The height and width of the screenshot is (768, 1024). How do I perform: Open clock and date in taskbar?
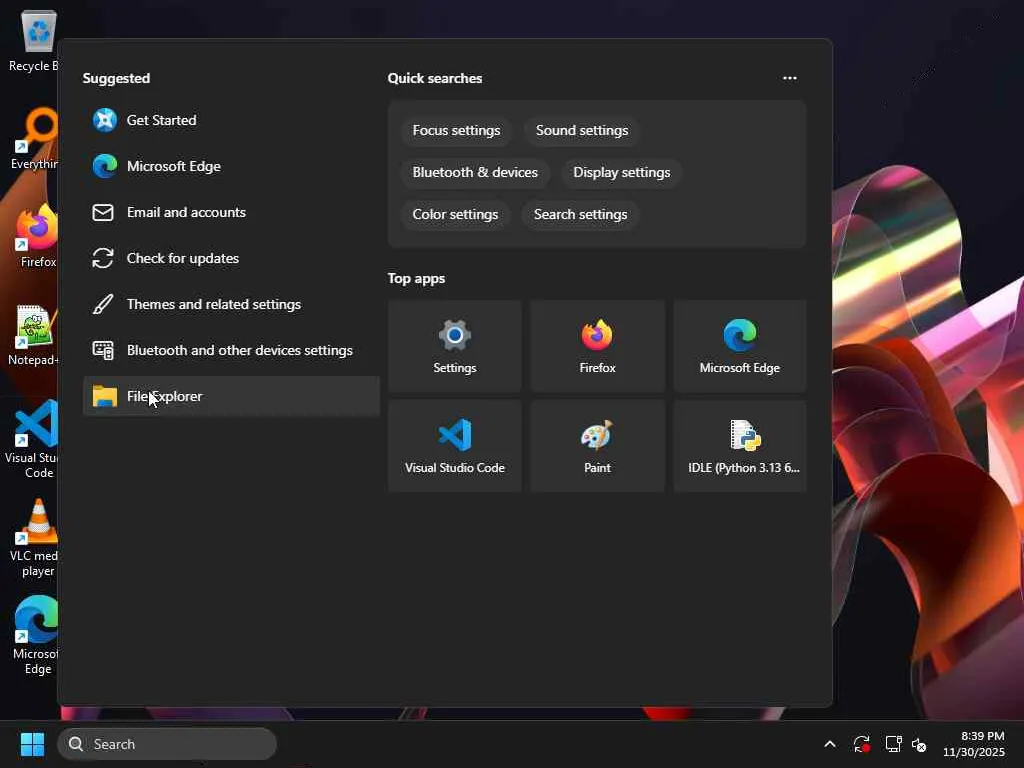coord(974,744)
